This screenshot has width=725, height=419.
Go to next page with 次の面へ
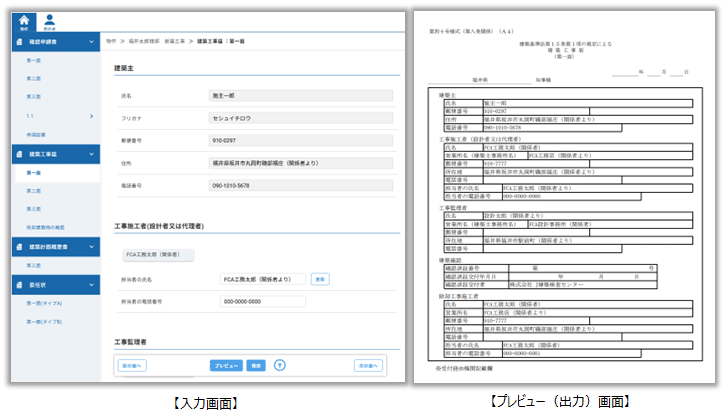coord(368,366)
